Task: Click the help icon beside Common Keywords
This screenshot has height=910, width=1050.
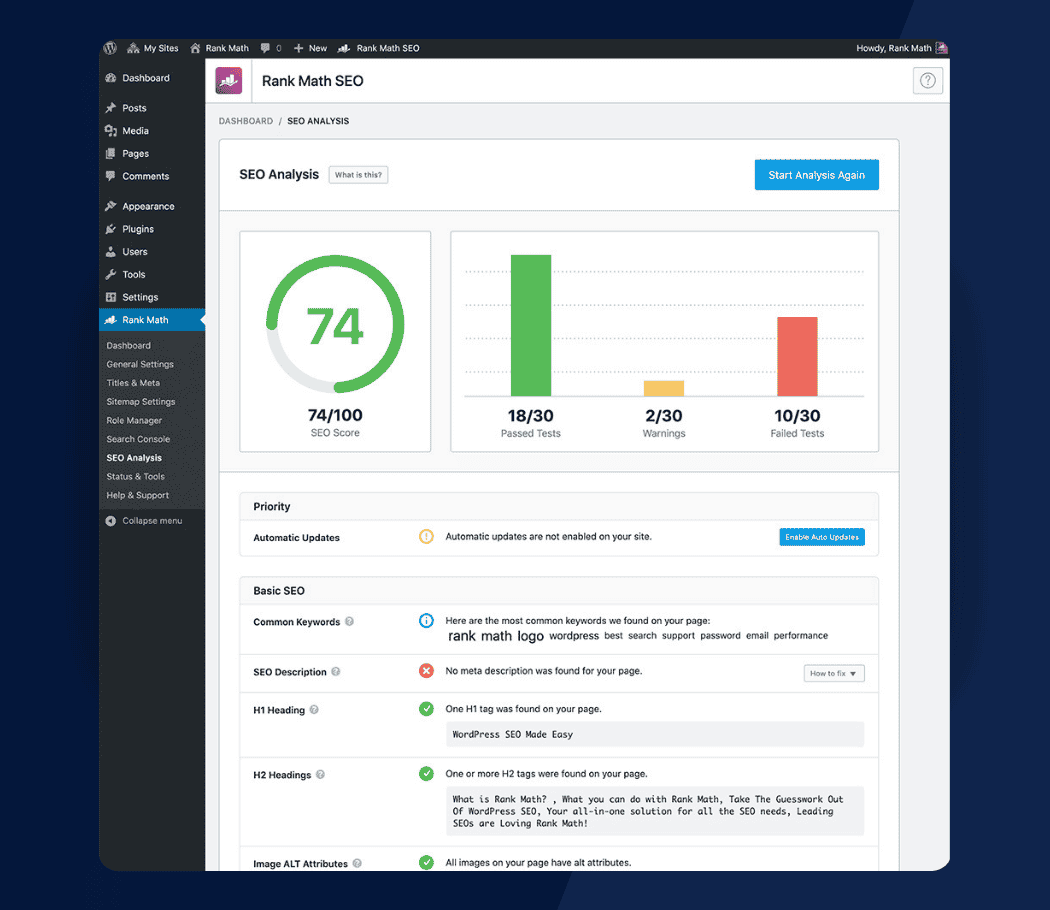Action: [349, 622]
